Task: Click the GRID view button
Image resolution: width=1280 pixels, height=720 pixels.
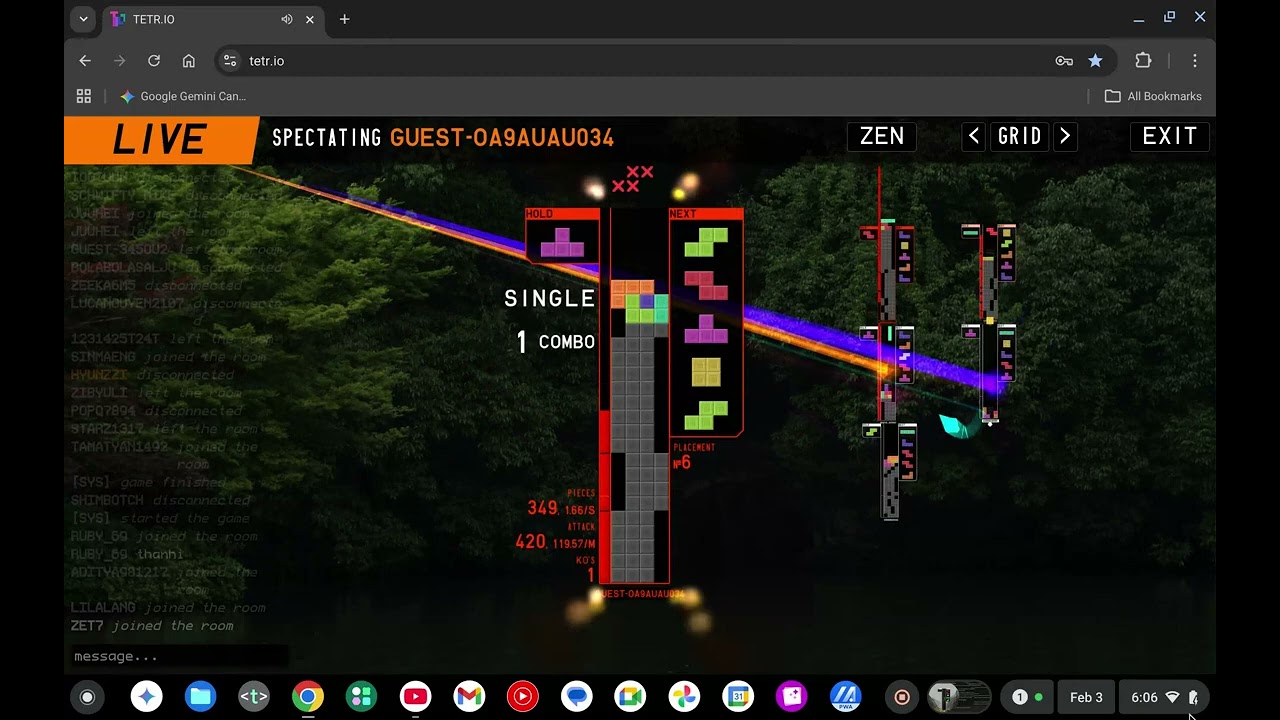Action: point(1020,136)
